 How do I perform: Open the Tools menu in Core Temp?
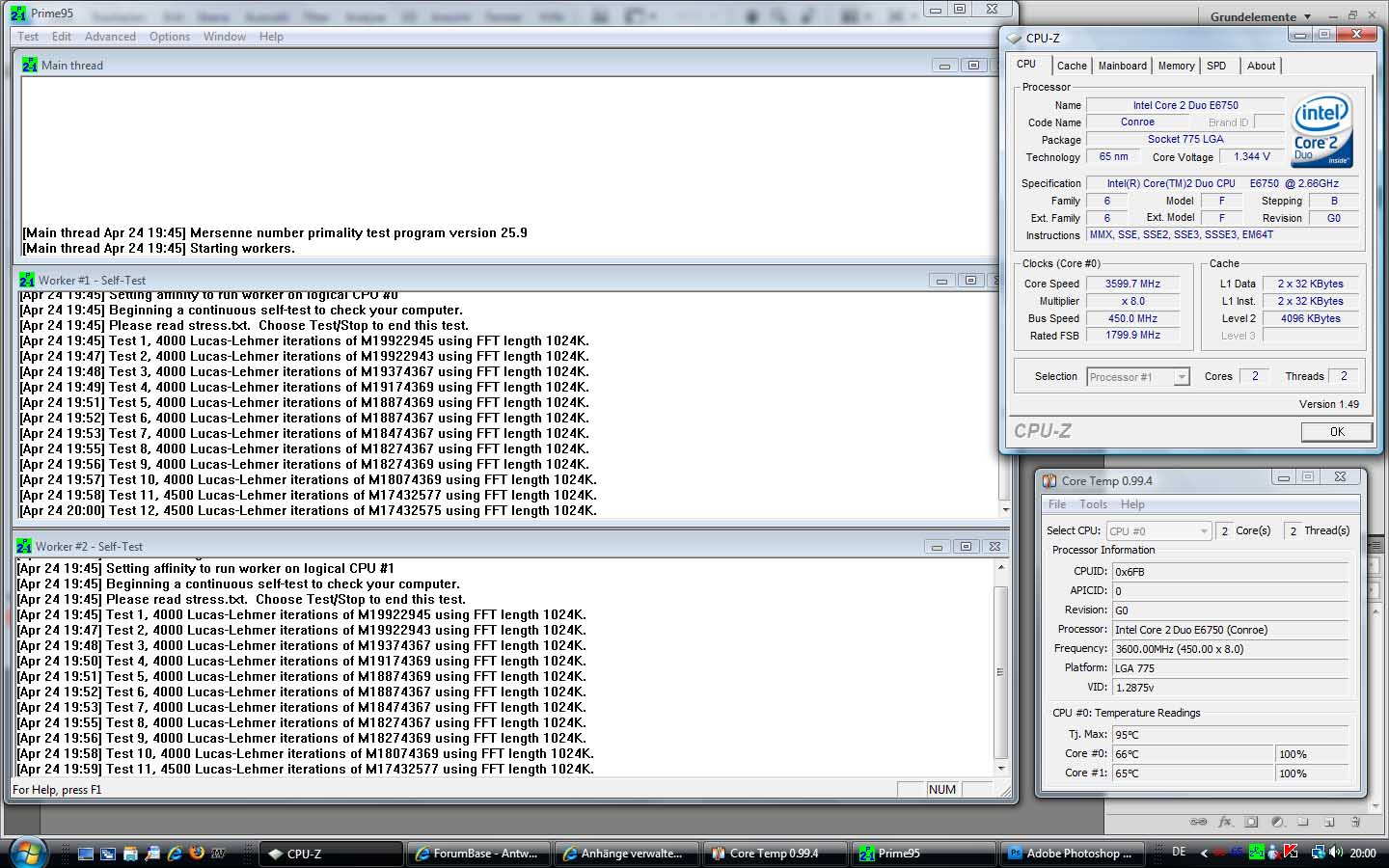click(1093, 504)
